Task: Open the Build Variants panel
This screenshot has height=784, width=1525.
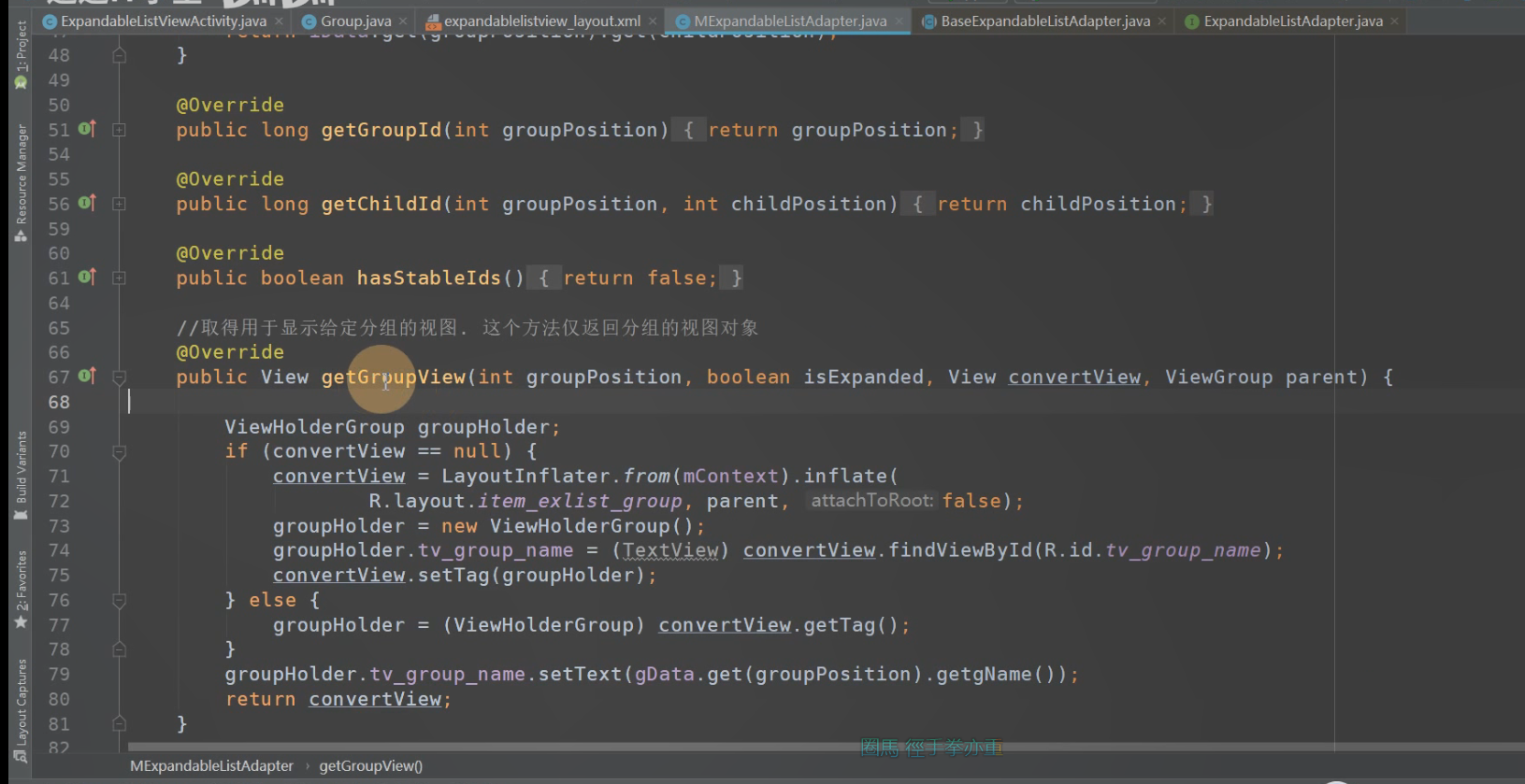Action: (21, 476)
